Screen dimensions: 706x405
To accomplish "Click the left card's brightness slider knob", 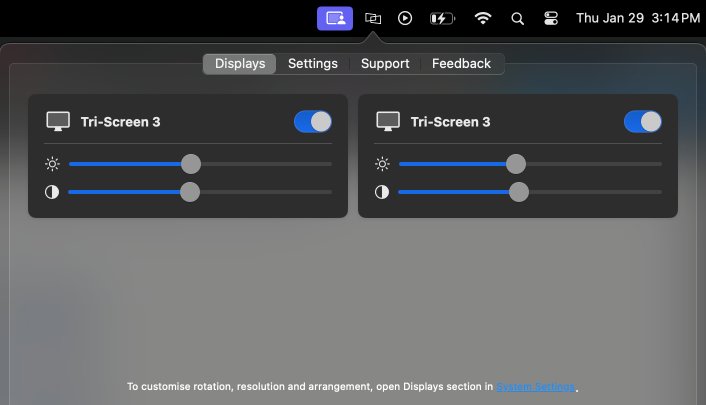I will pyautogui.click(x=190, y=164).
